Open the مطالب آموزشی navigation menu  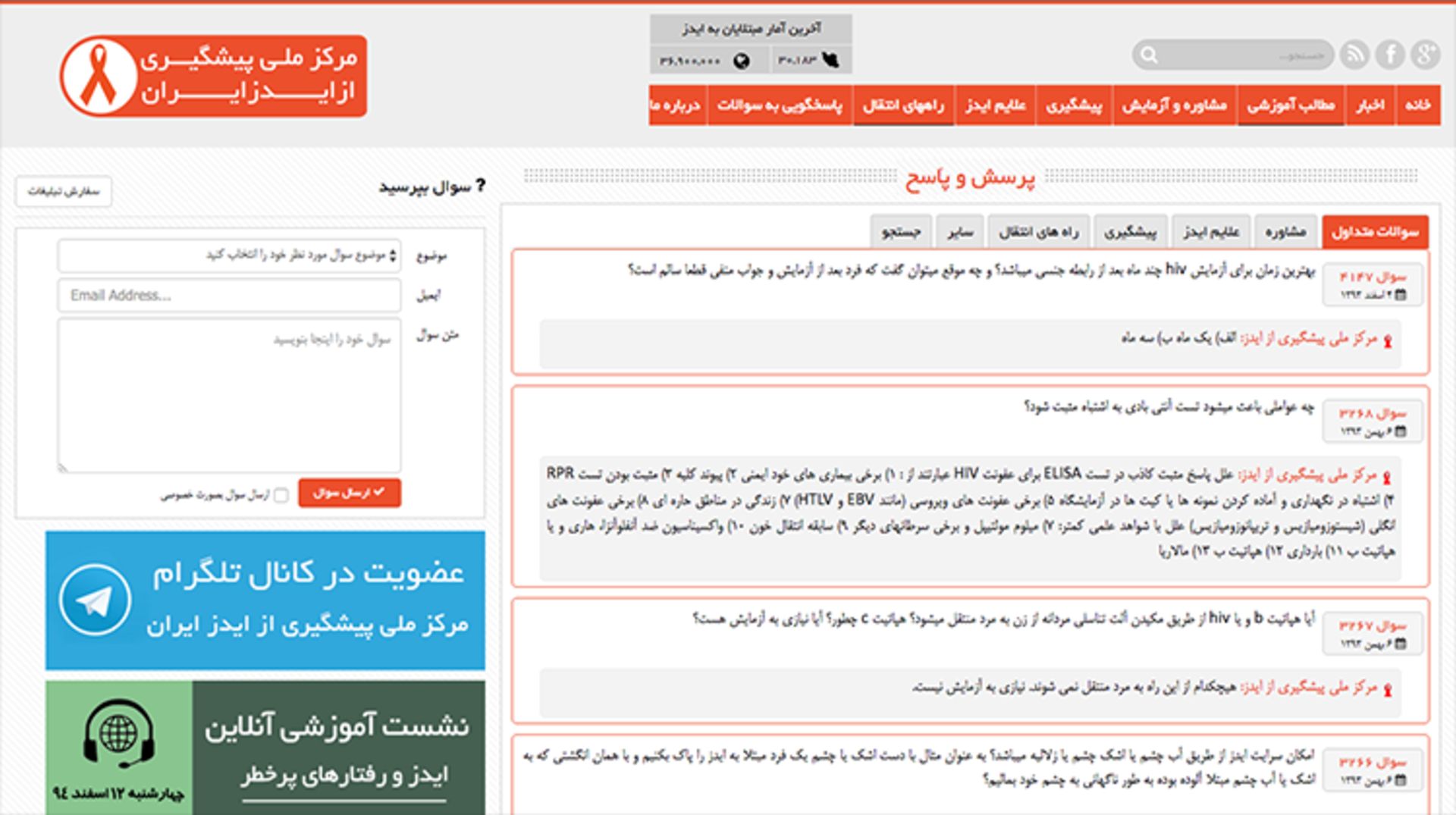coord(1291,105)
